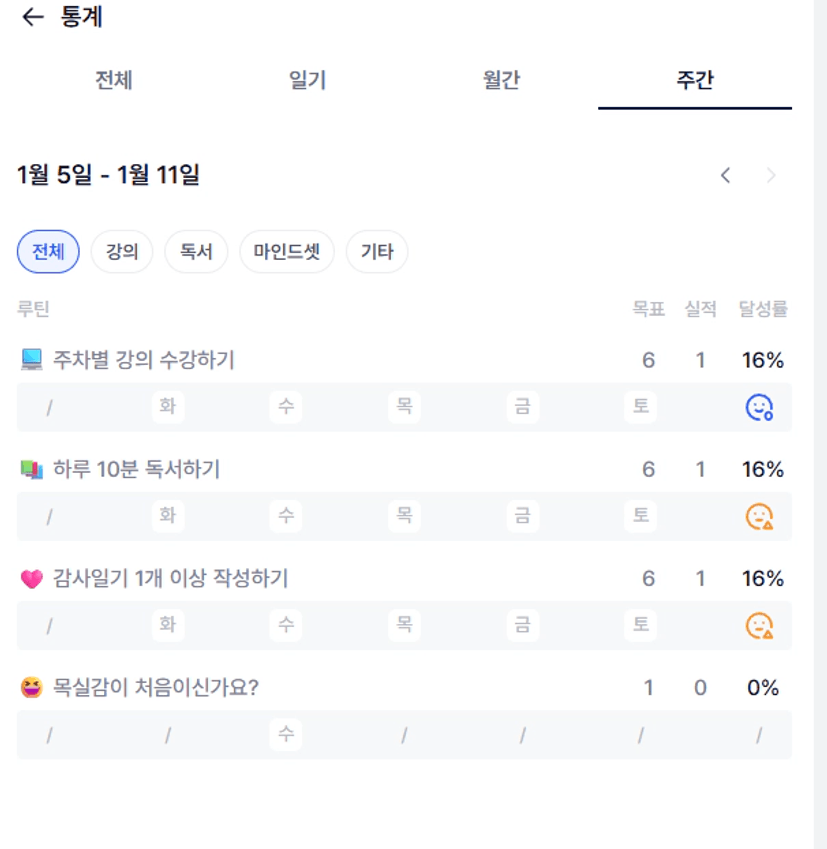
Task: Go to previous week with left chevron
Action: 726,176
